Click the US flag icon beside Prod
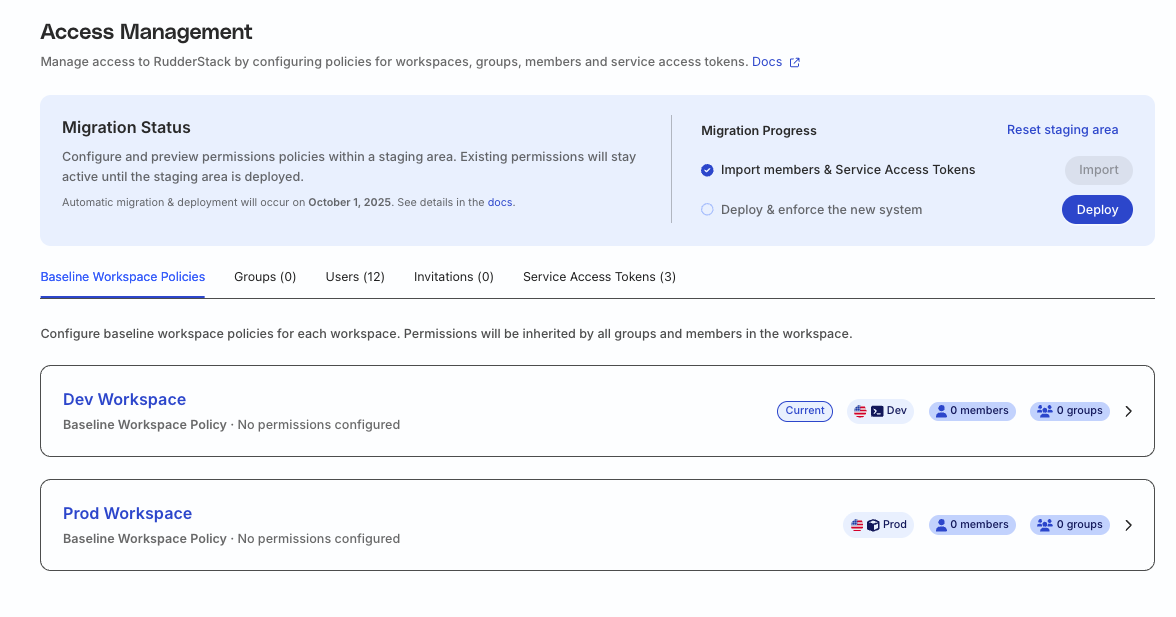The image size is (1176, 617). pos(856,524)
